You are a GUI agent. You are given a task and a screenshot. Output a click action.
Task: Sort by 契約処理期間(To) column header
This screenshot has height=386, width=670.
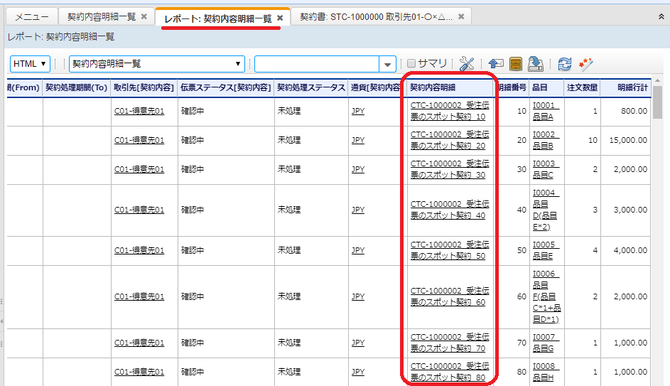pos(76,88)
